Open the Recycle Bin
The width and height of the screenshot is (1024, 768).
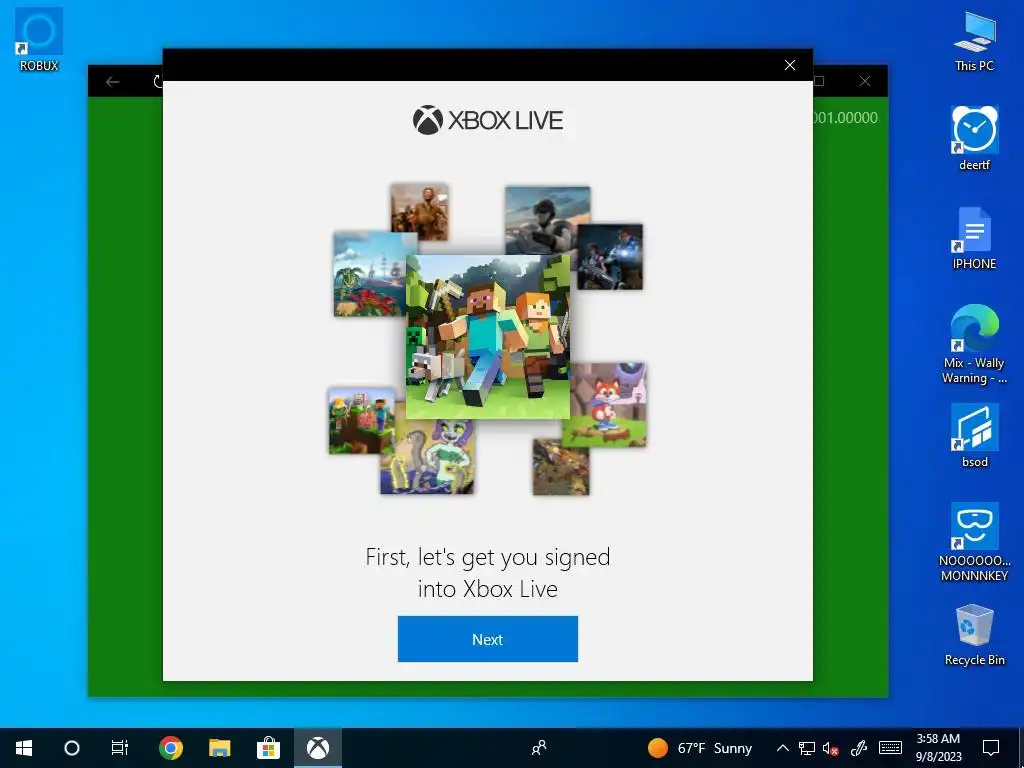974,635
